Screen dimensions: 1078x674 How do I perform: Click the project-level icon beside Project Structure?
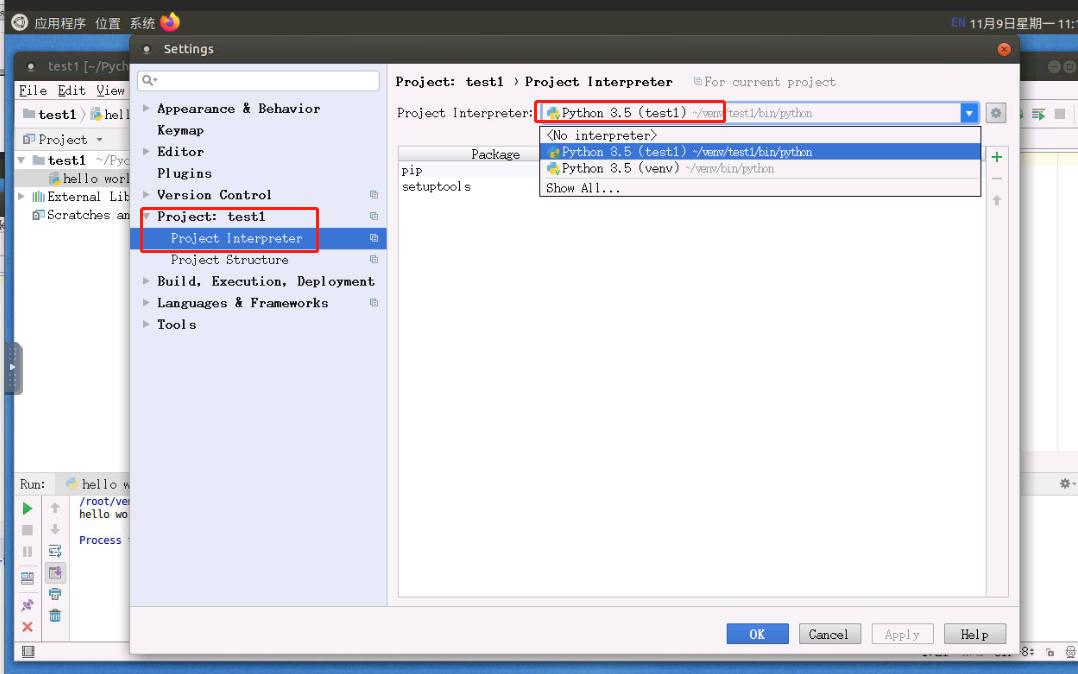(374, 259)
